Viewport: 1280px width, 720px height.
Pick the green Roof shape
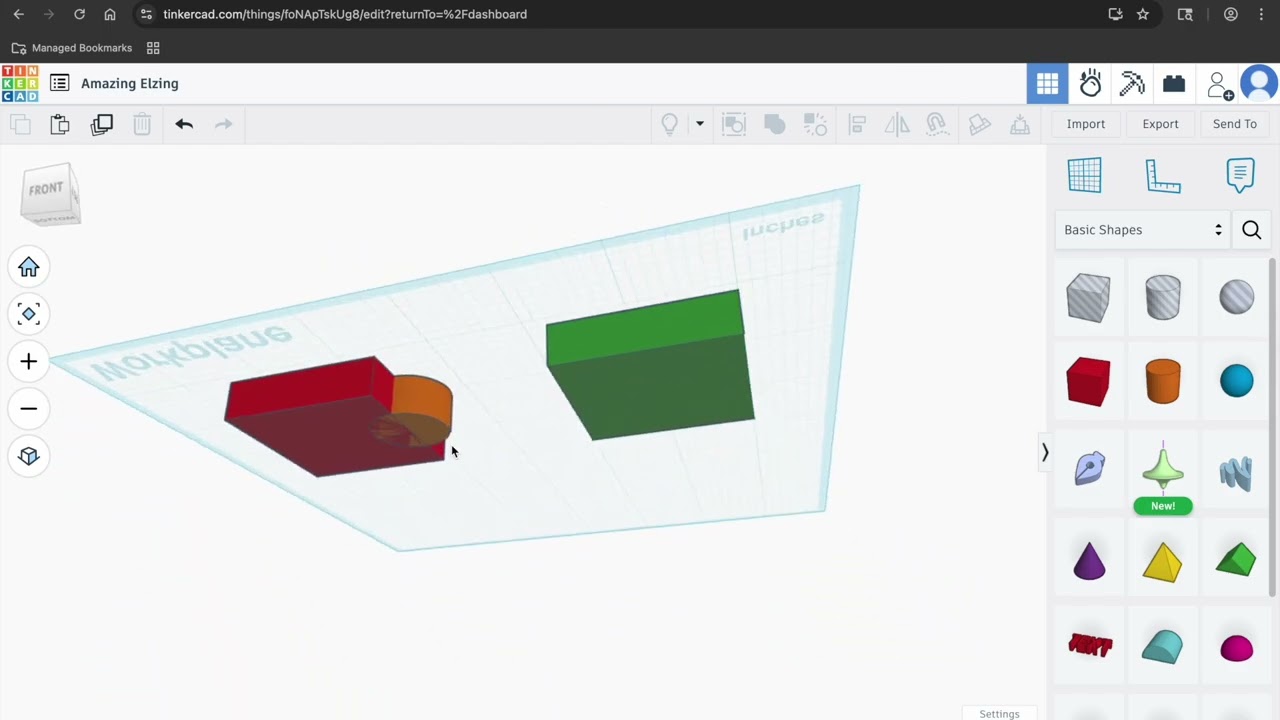coord(1236,559)
